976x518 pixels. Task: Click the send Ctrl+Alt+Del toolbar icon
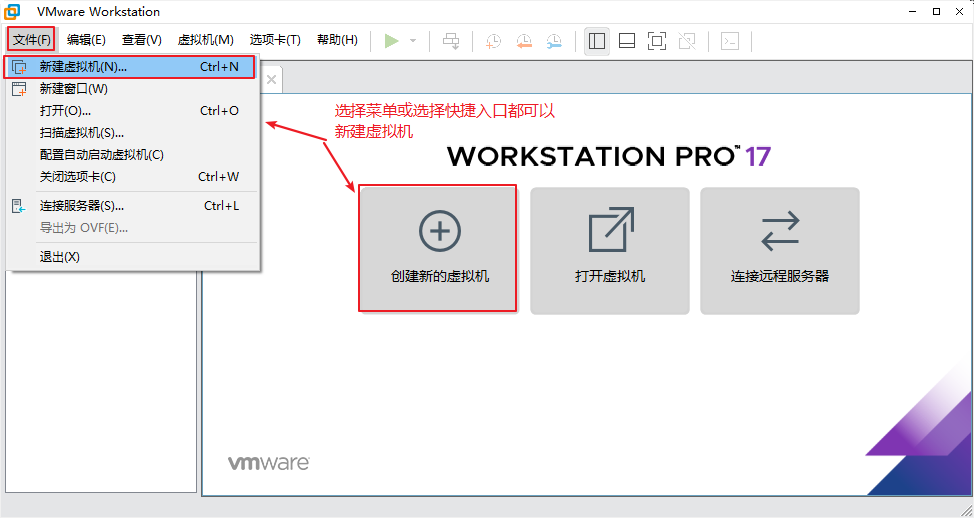pos(451,41)
